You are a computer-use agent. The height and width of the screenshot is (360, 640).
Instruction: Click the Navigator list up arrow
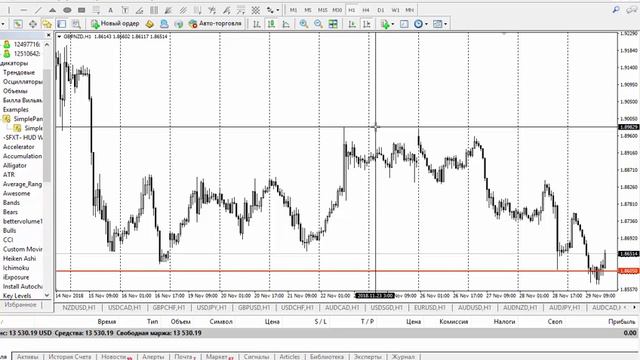(x=47, y=44)
